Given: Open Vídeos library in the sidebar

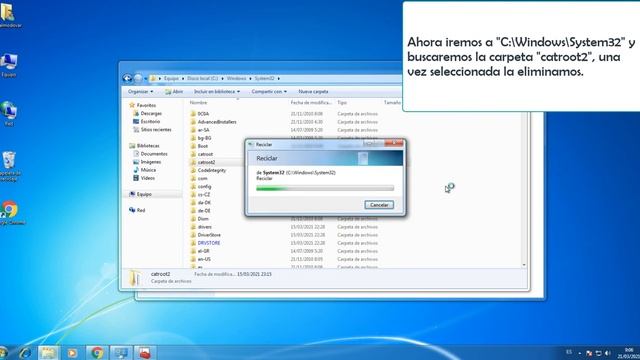Looking at the screenshot, I should coord(144,178).
